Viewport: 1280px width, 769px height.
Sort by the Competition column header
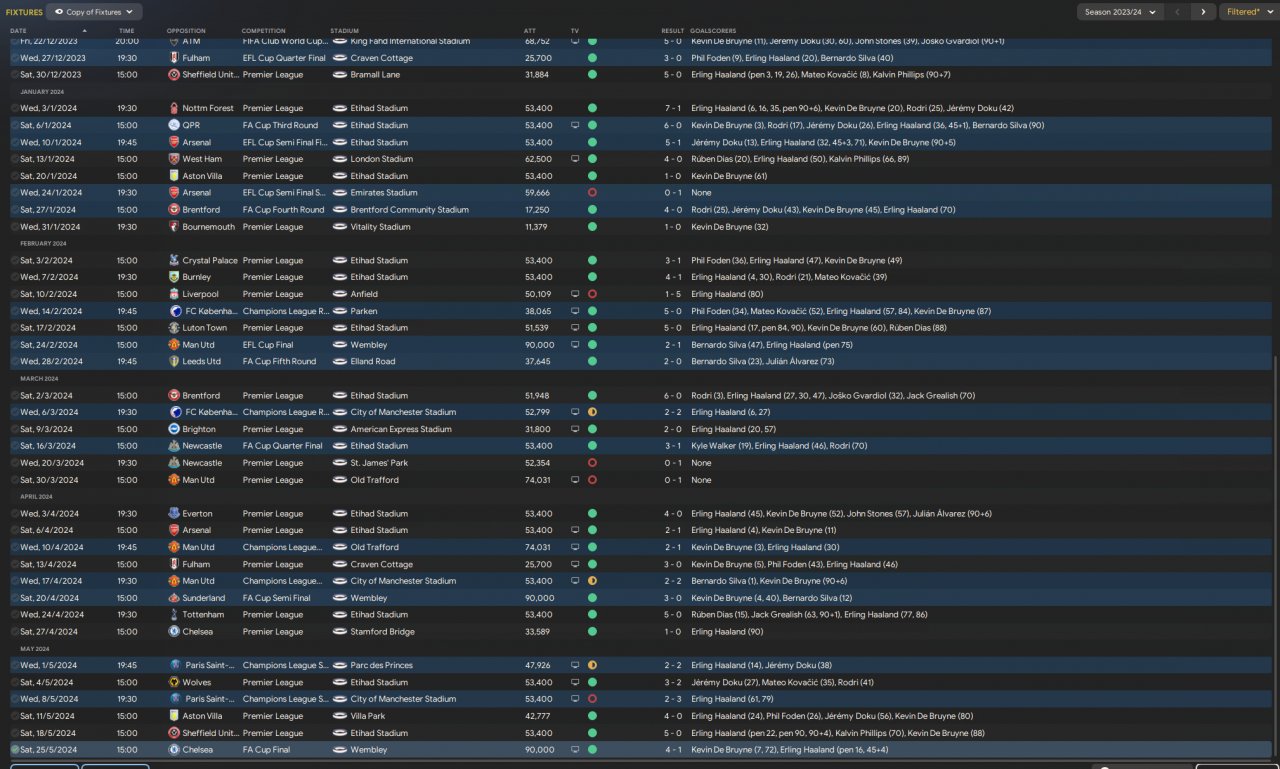263,31
